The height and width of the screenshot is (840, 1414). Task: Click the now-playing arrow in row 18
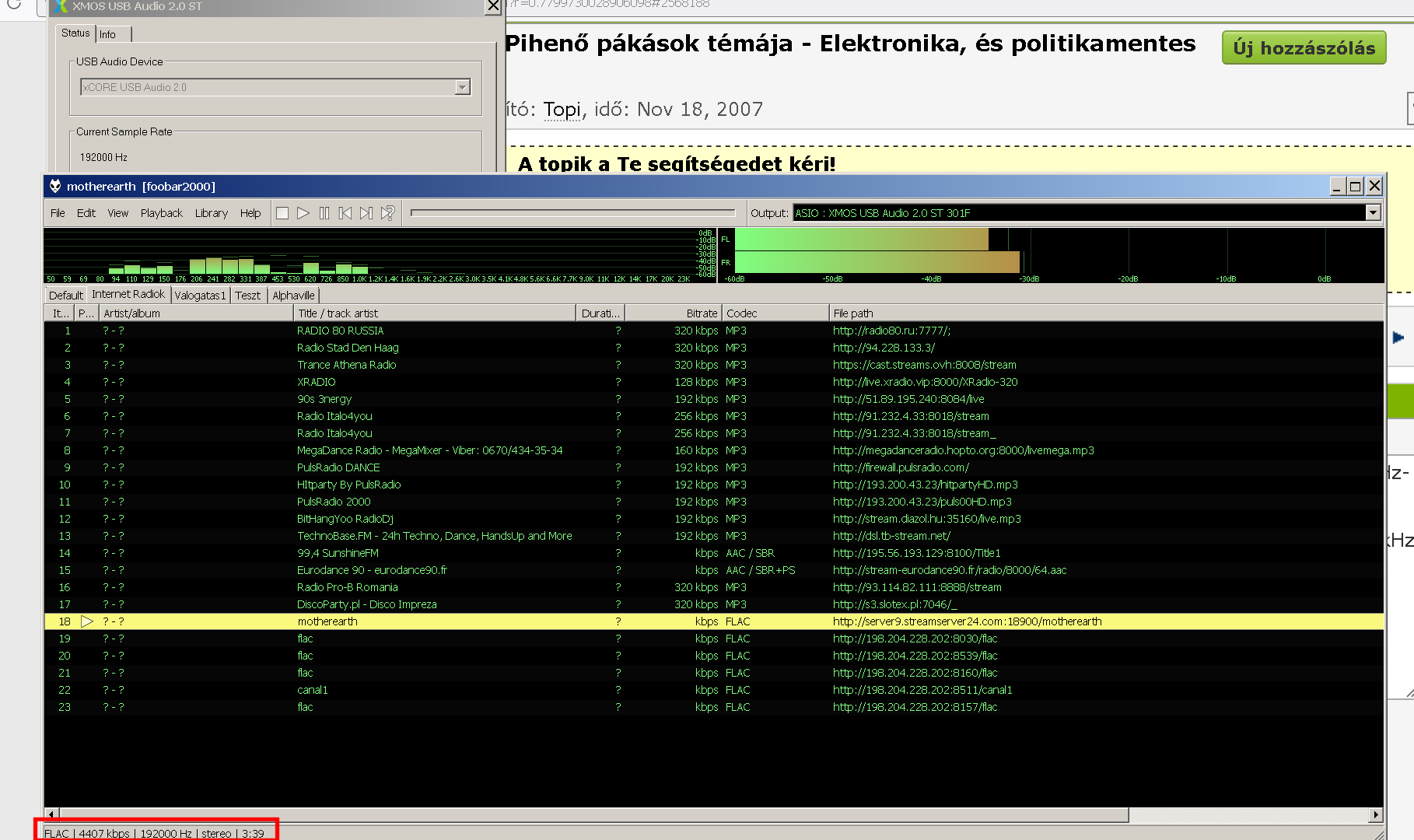coord(87,621)
